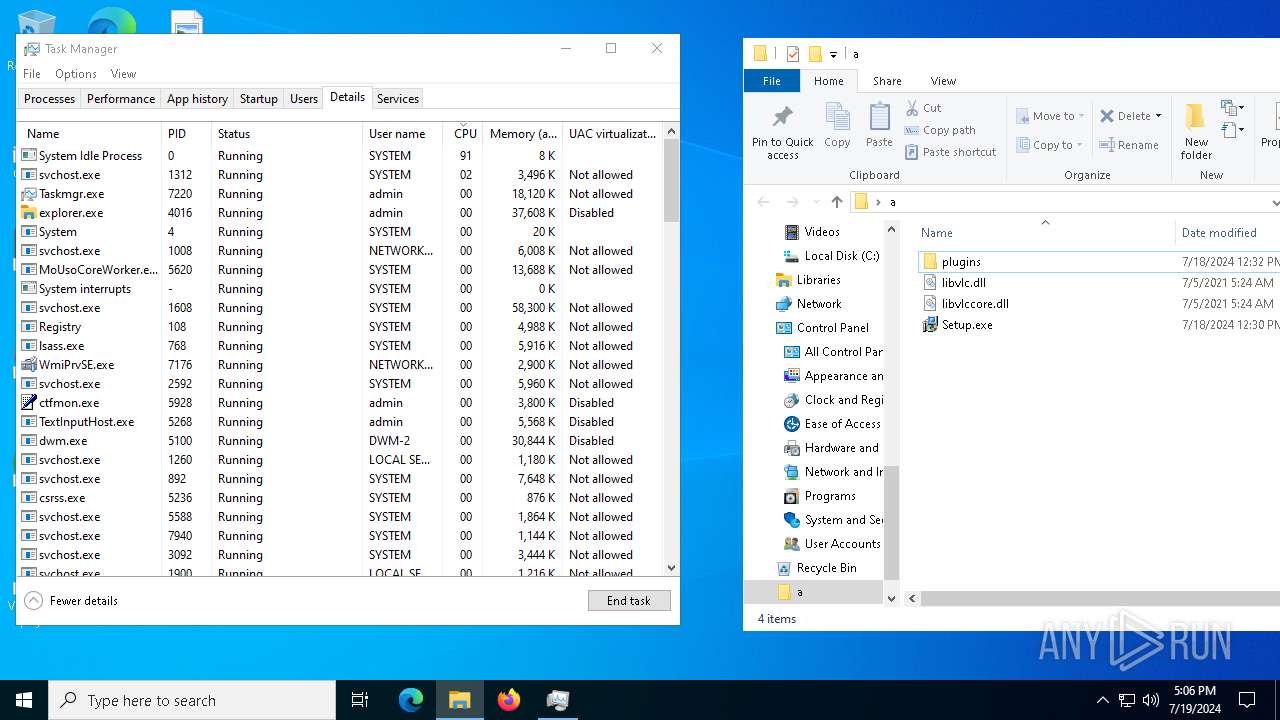Collapse Task Manager with Fewer details

(71, 601)
